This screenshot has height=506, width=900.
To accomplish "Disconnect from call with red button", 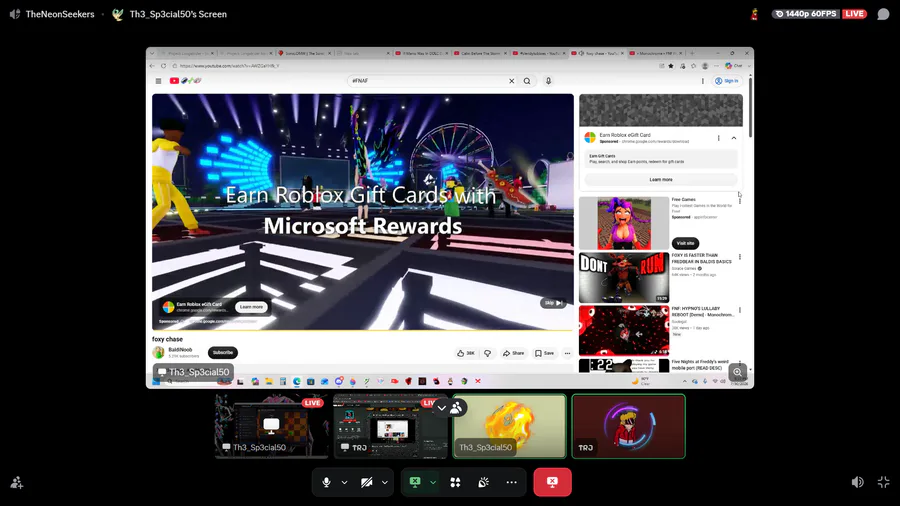I will coord(552,482).
